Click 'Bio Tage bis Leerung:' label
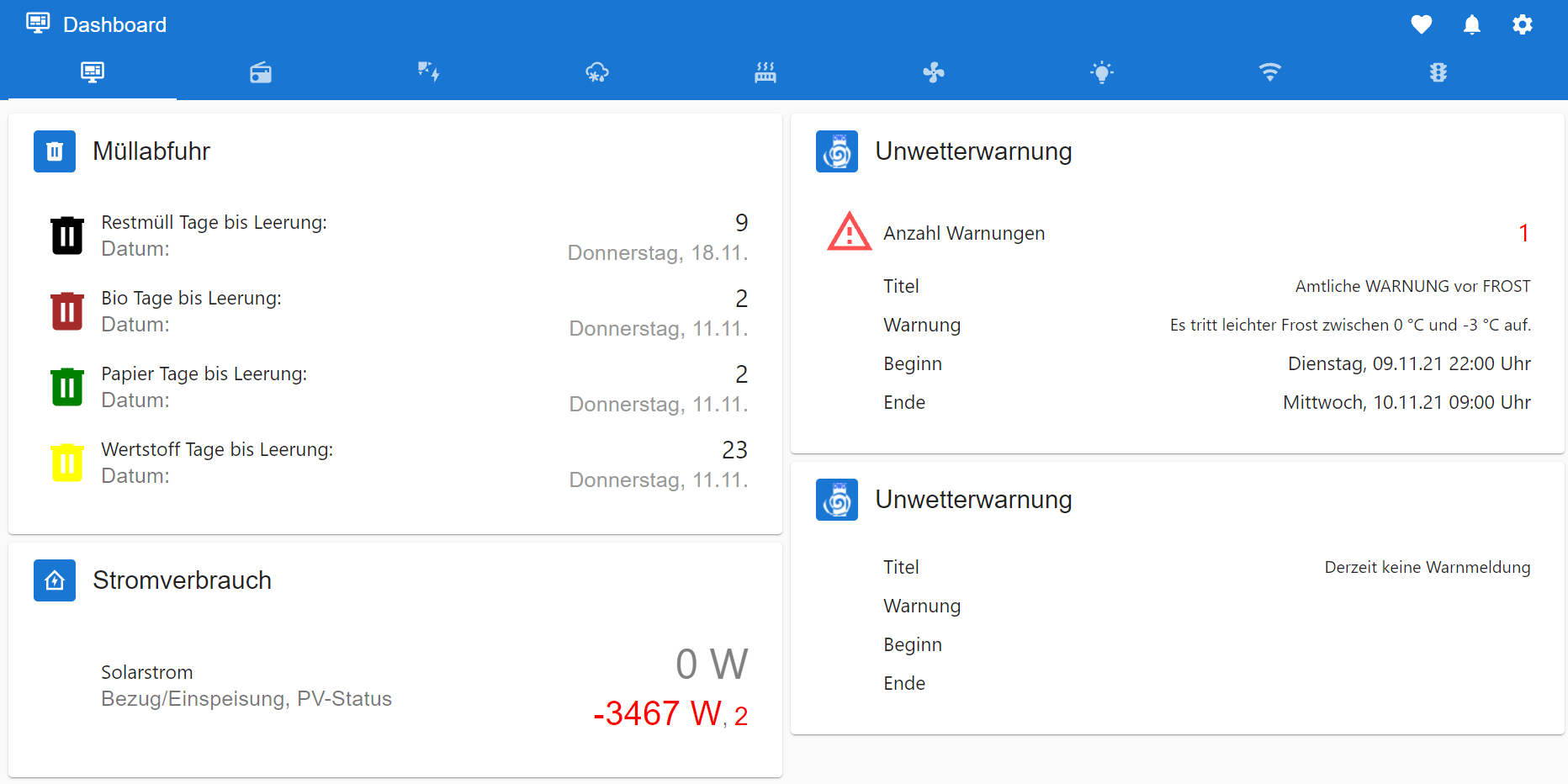The height and width of the screenshot is (784, 1568). pos(191,298)
